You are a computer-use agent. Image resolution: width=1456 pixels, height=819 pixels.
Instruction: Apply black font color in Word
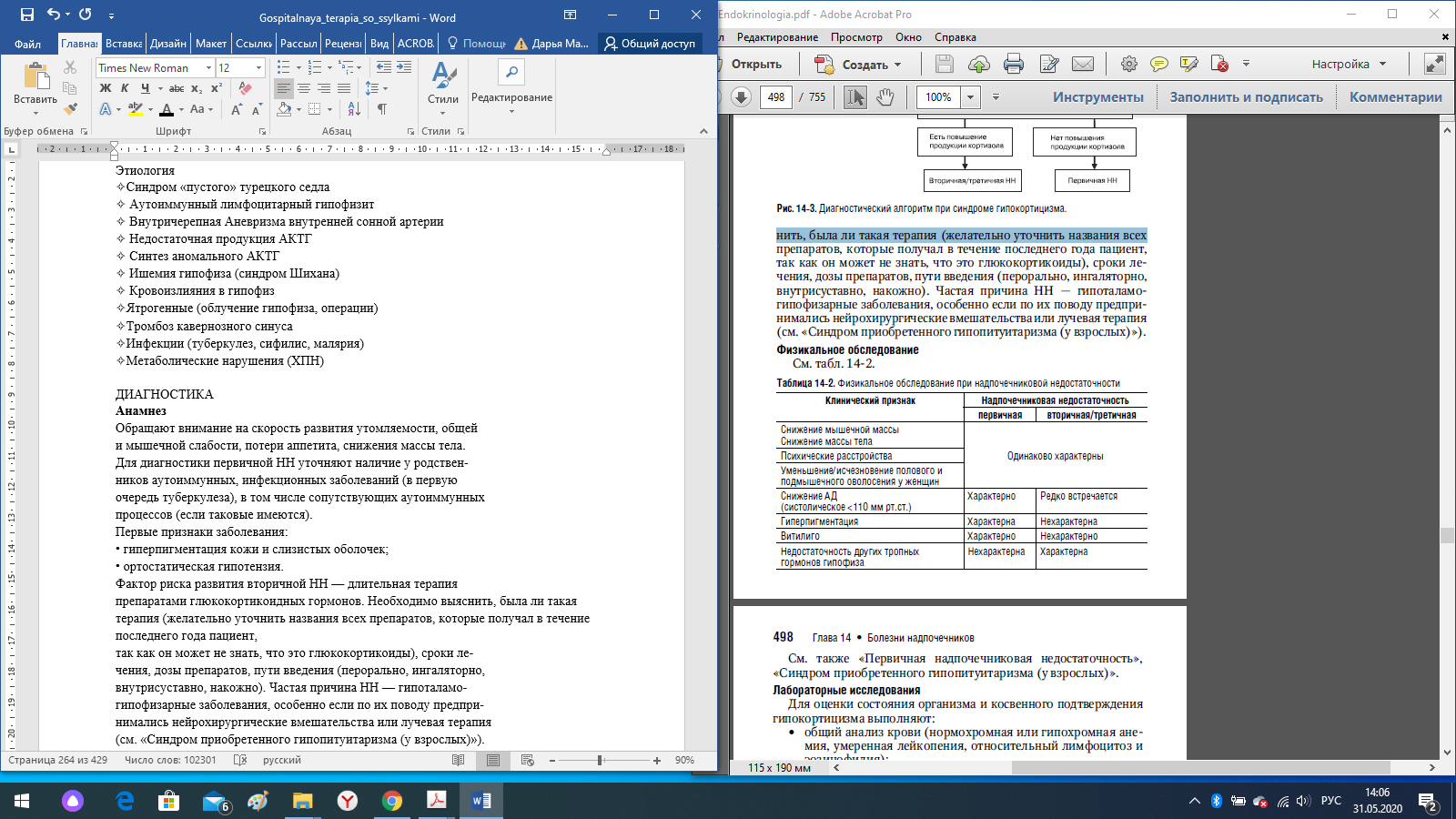(167, 109)
